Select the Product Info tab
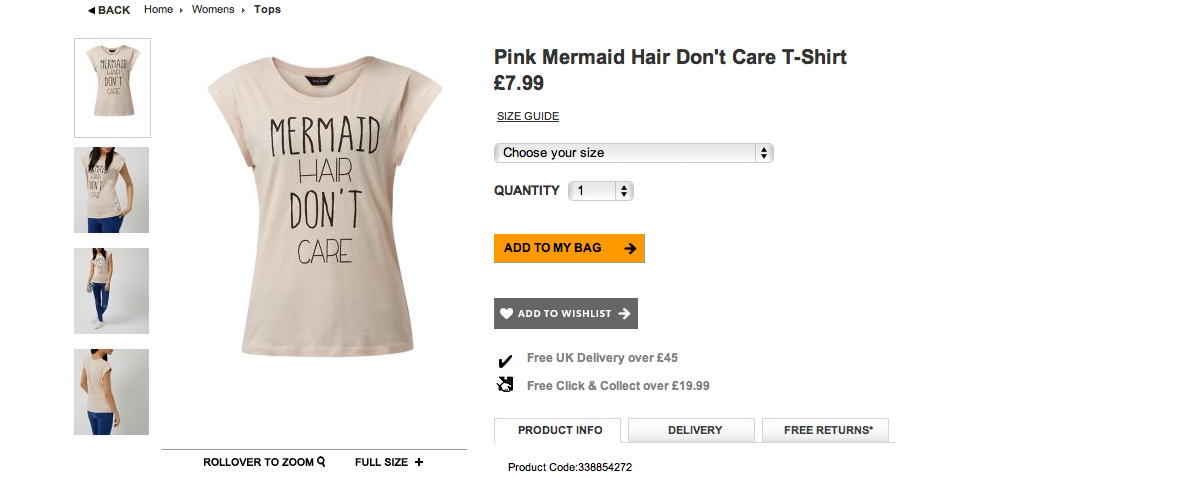Screen dimensions: 1188x492 pyautogui.click(x=560, y=430)
